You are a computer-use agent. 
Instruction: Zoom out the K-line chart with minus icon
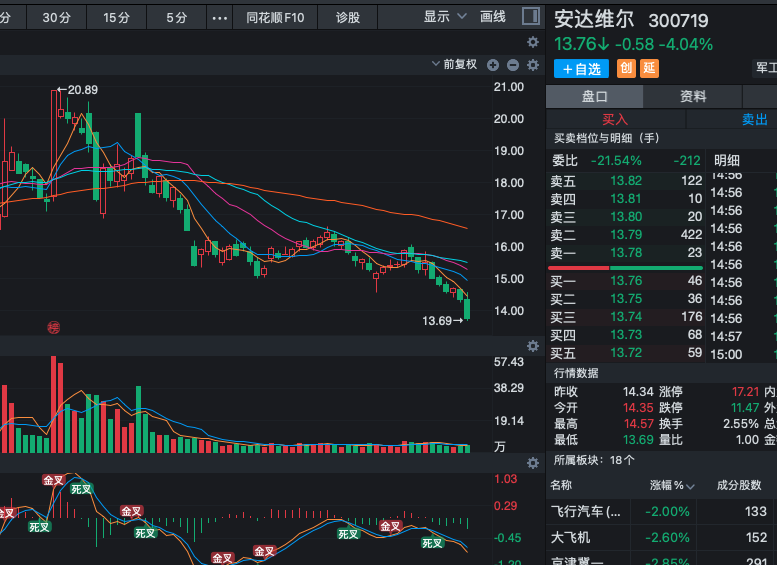[513, 65]
